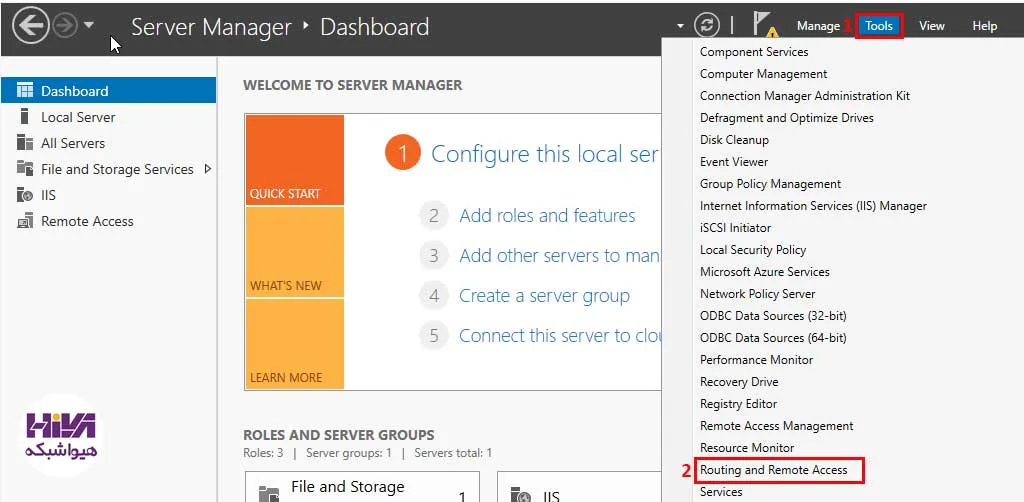This screenshot has height=502, width=1024.
Task: Select Disk Cleanup in the Tools menu
Action: 734,140
